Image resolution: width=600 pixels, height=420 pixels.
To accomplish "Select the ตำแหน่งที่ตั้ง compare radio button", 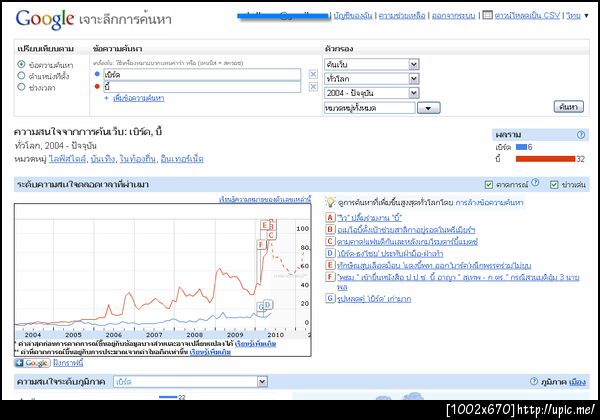I will coord(21,75).
